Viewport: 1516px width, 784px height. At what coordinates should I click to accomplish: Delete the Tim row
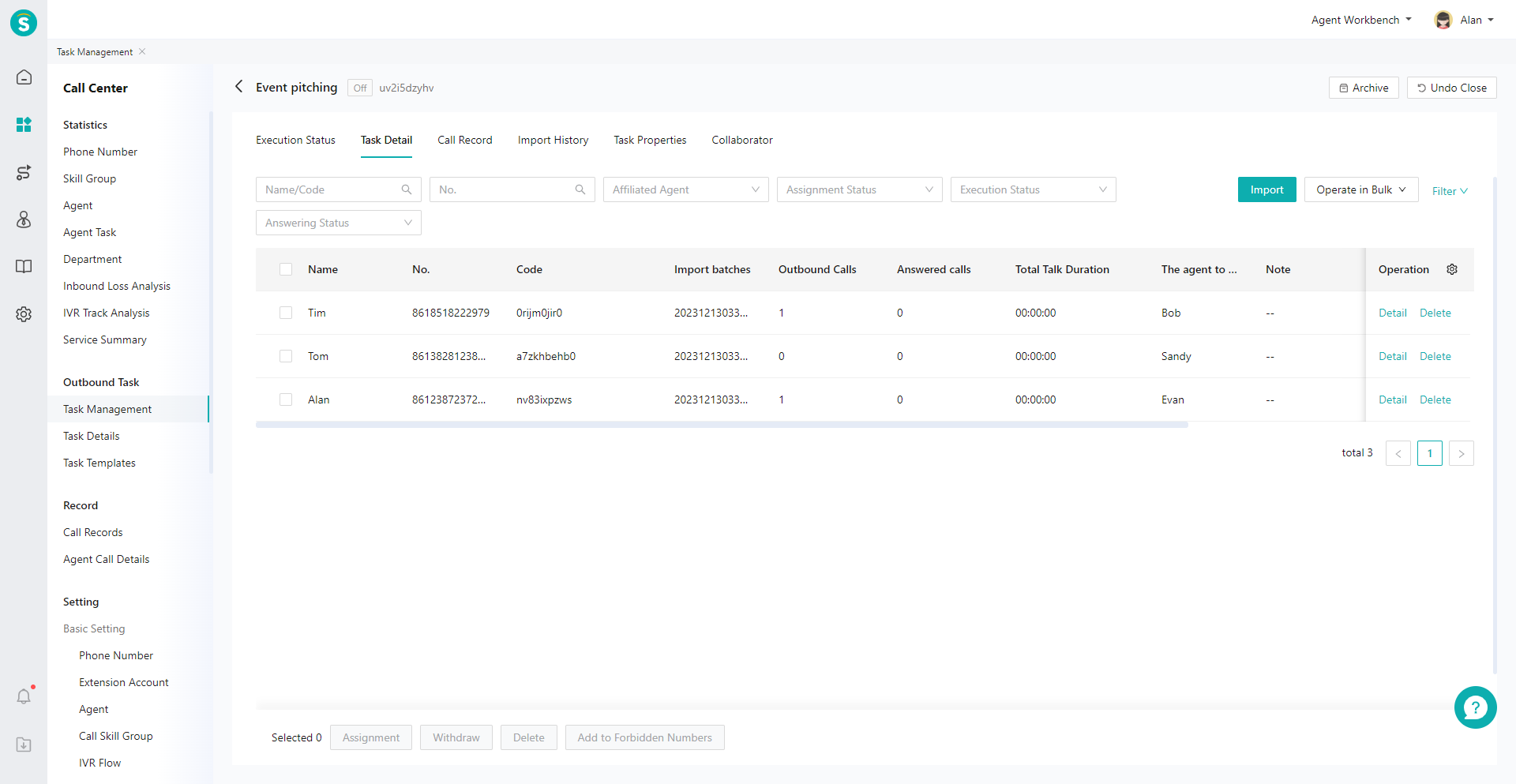(1435, 313)
